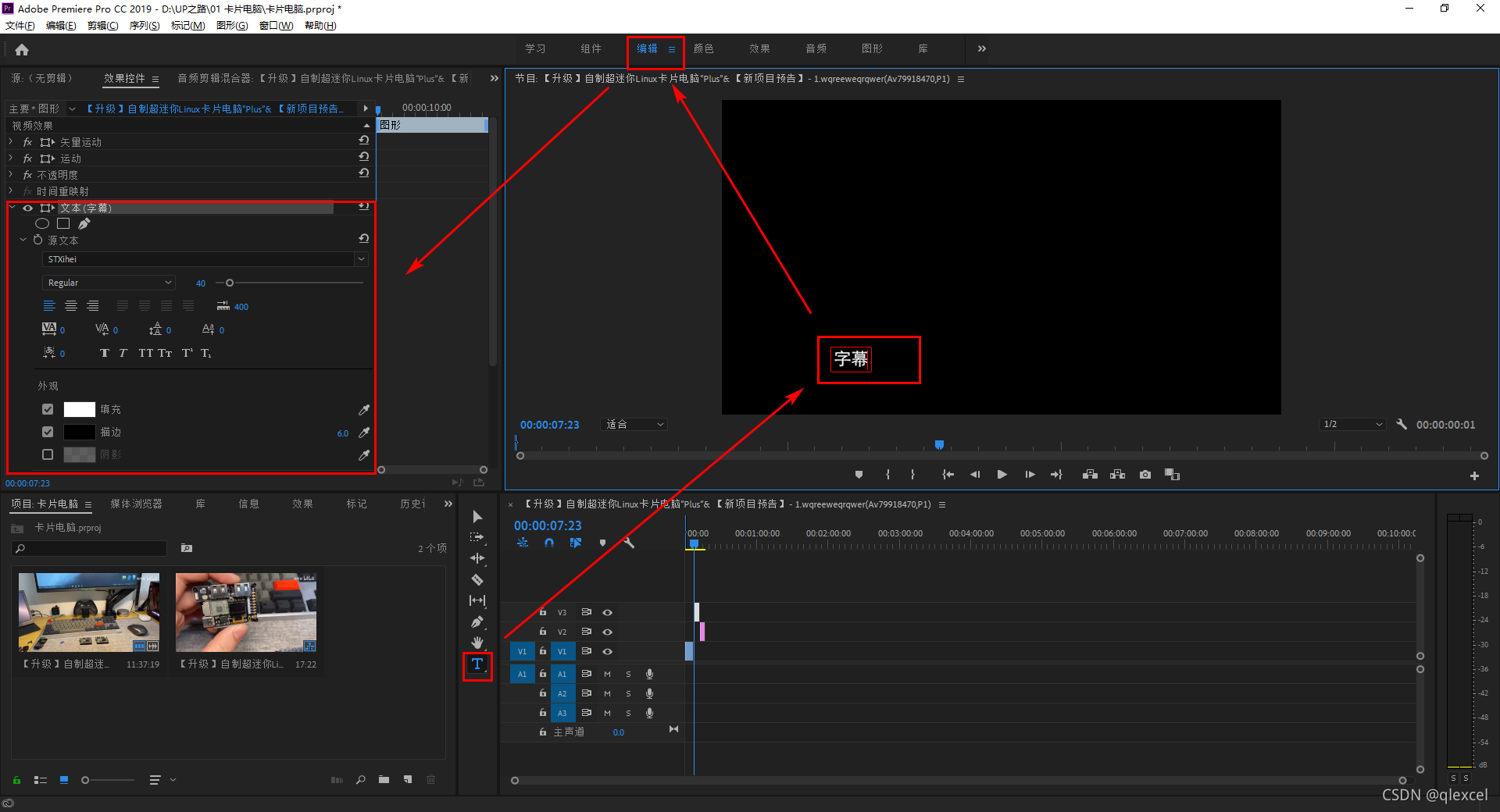
Task: Toggle timeline snap magnet icon
Action: [549, 543]
